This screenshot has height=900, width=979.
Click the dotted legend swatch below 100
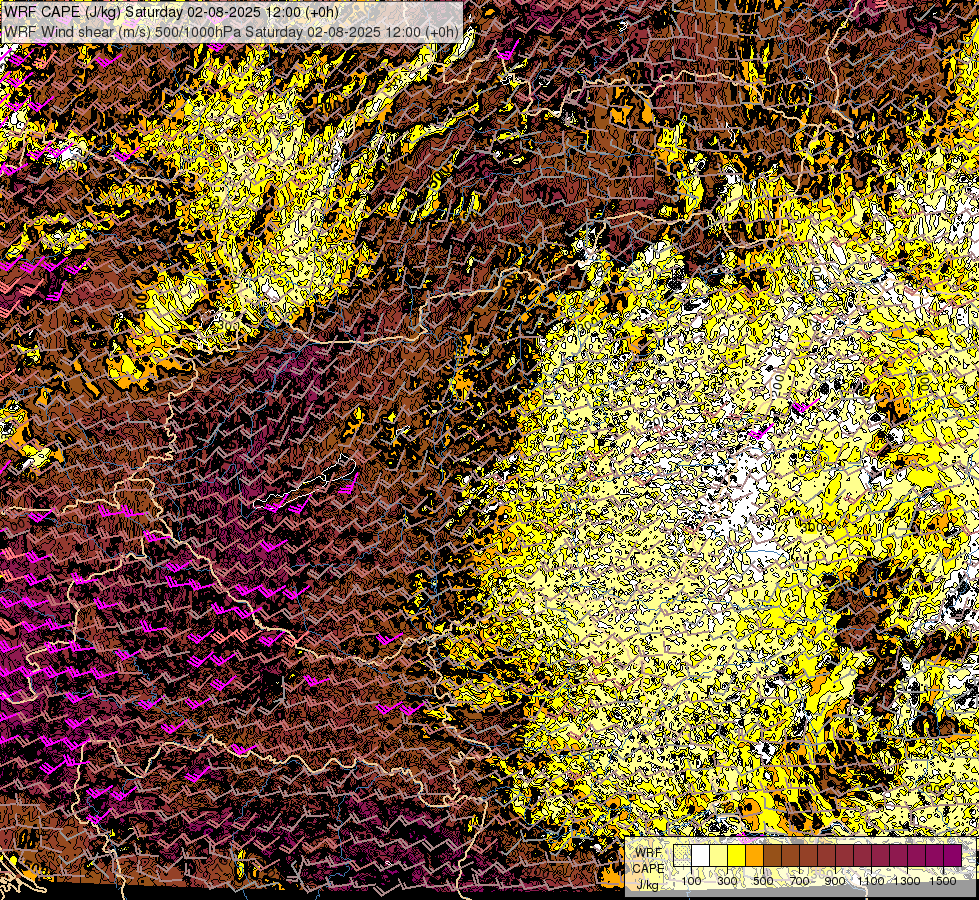click(682, 855)
